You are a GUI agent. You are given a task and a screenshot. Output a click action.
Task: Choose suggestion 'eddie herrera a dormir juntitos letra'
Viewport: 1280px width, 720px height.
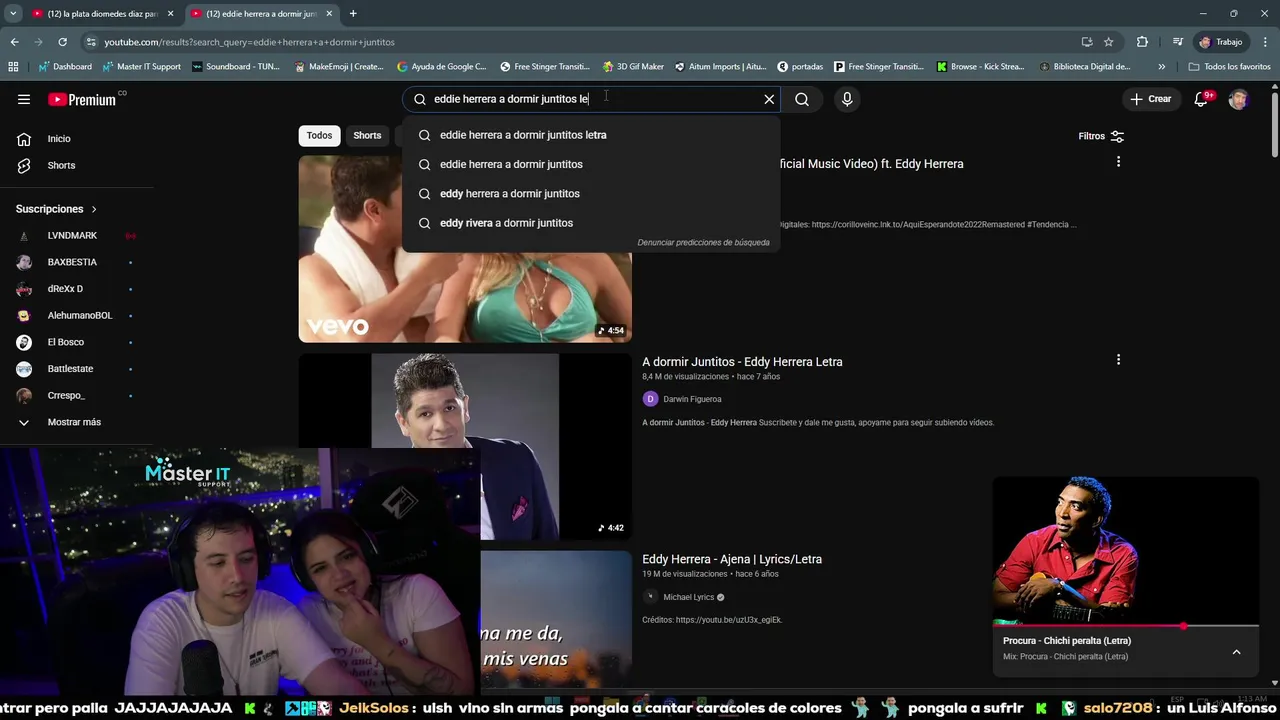point(591,135)
